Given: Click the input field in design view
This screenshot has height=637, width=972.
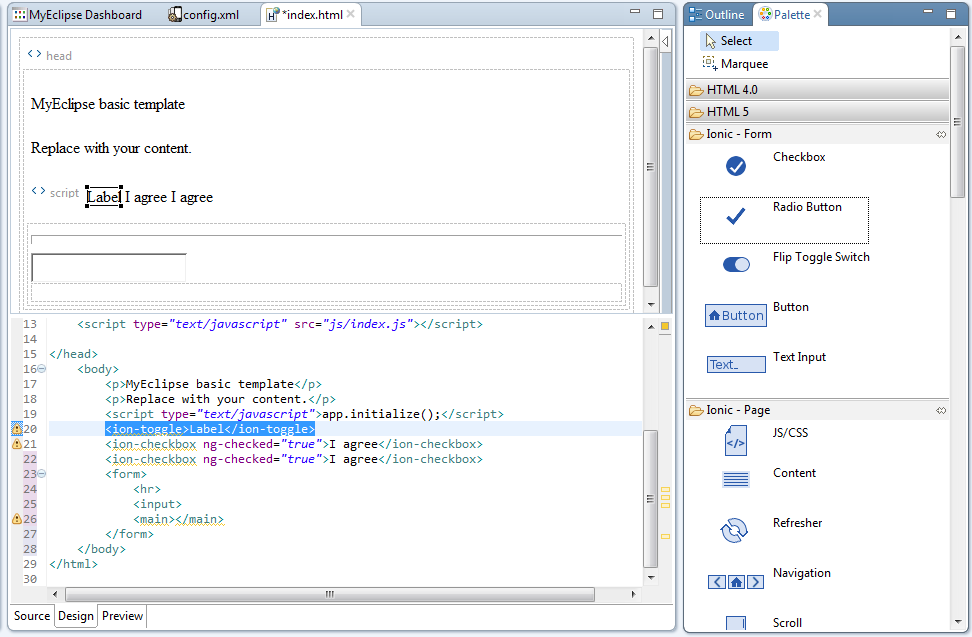Looking at the screenshot, I should 109,268.
